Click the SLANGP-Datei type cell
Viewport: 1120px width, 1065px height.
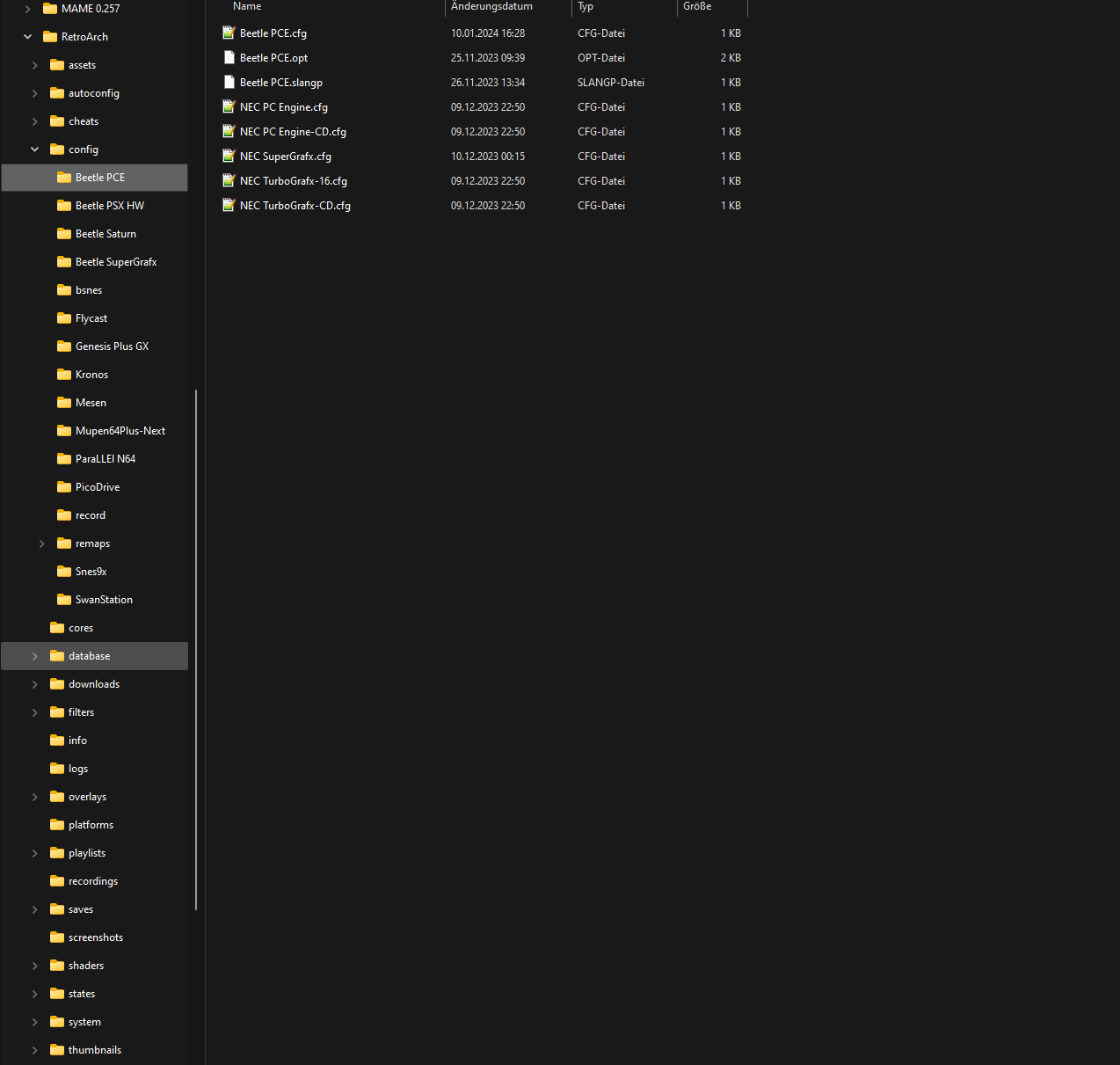pyautogui.click(x=611, y=83)
